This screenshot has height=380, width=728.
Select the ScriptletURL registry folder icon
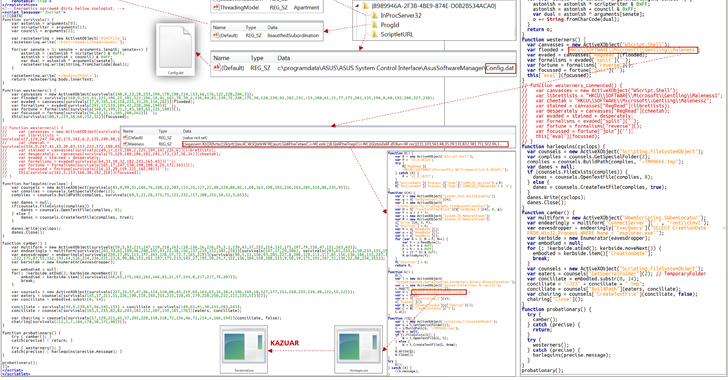pyautogui.click(x=374, y=34)
